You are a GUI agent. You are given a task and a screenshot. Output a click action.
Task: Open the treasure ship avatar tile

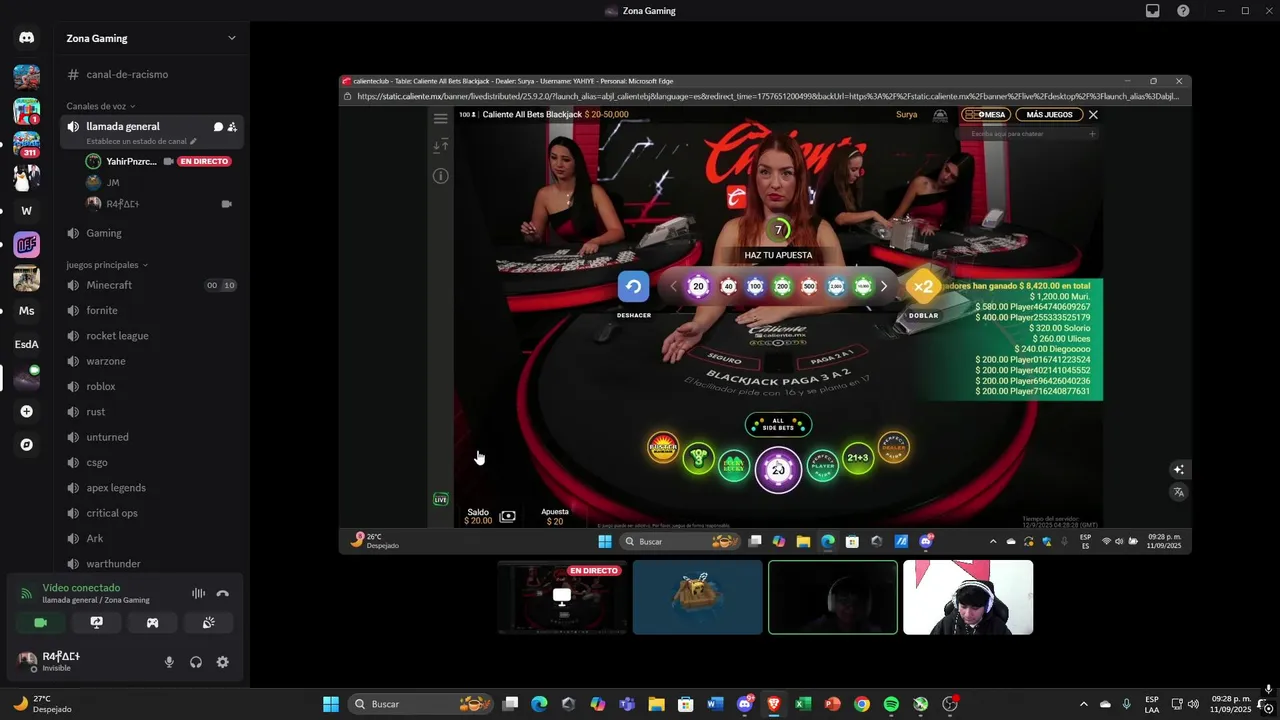click(698, 597)
